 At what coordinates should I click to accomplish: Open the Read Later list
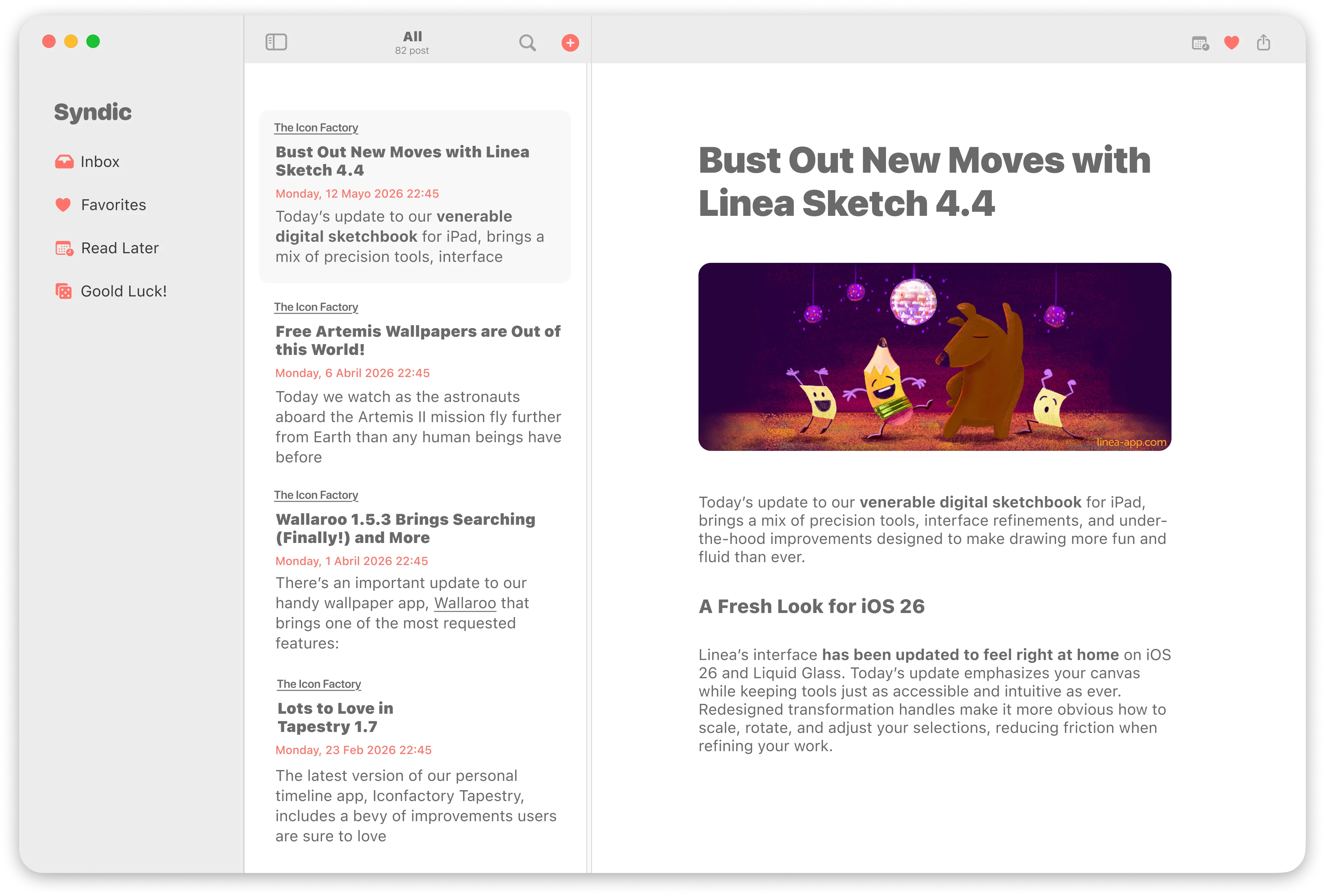106,248
